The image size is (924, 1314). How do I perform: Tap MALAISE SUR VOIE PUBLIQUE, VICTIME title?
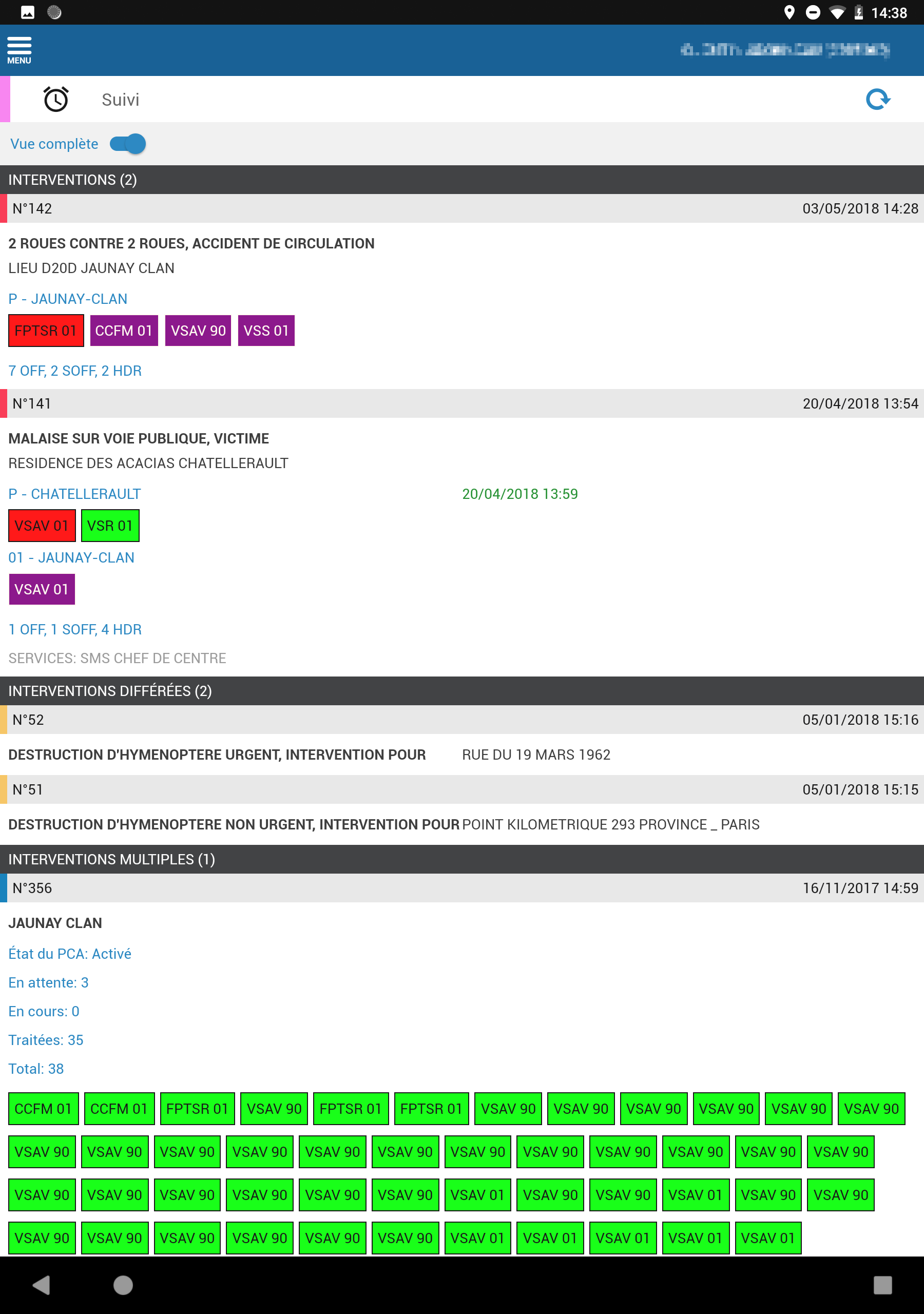139,438
